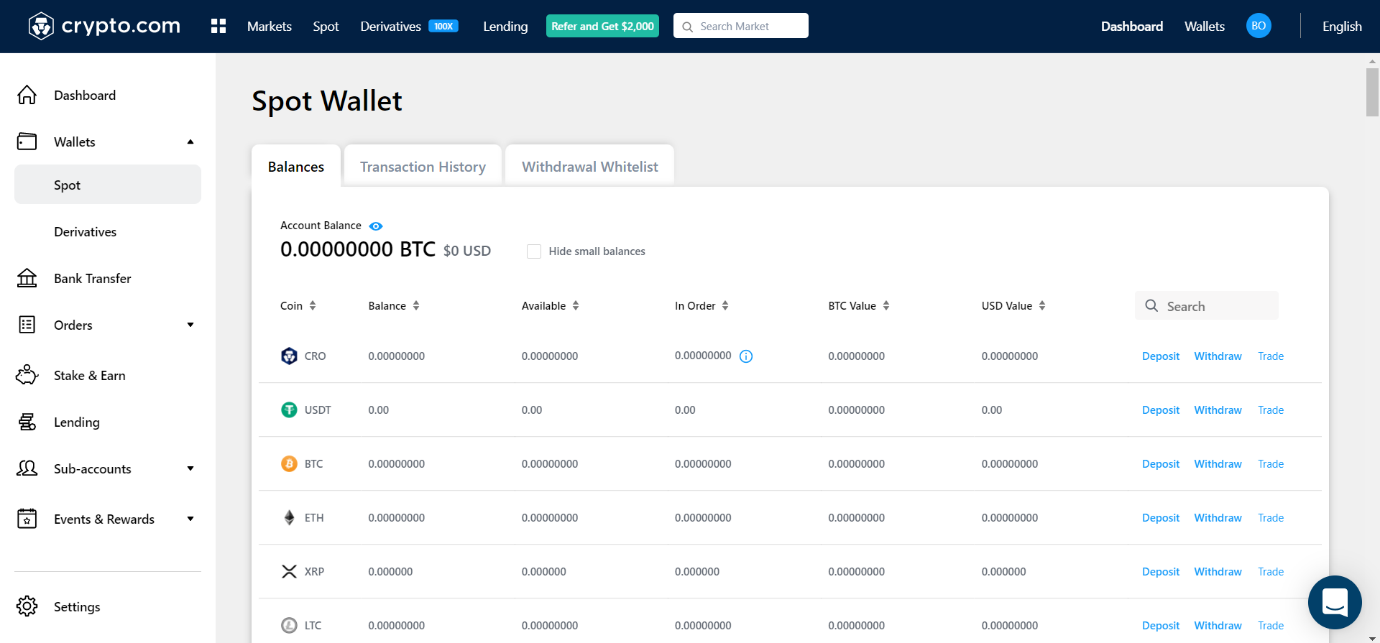
Task: Select the Balances tab
Action: (296, 166)
